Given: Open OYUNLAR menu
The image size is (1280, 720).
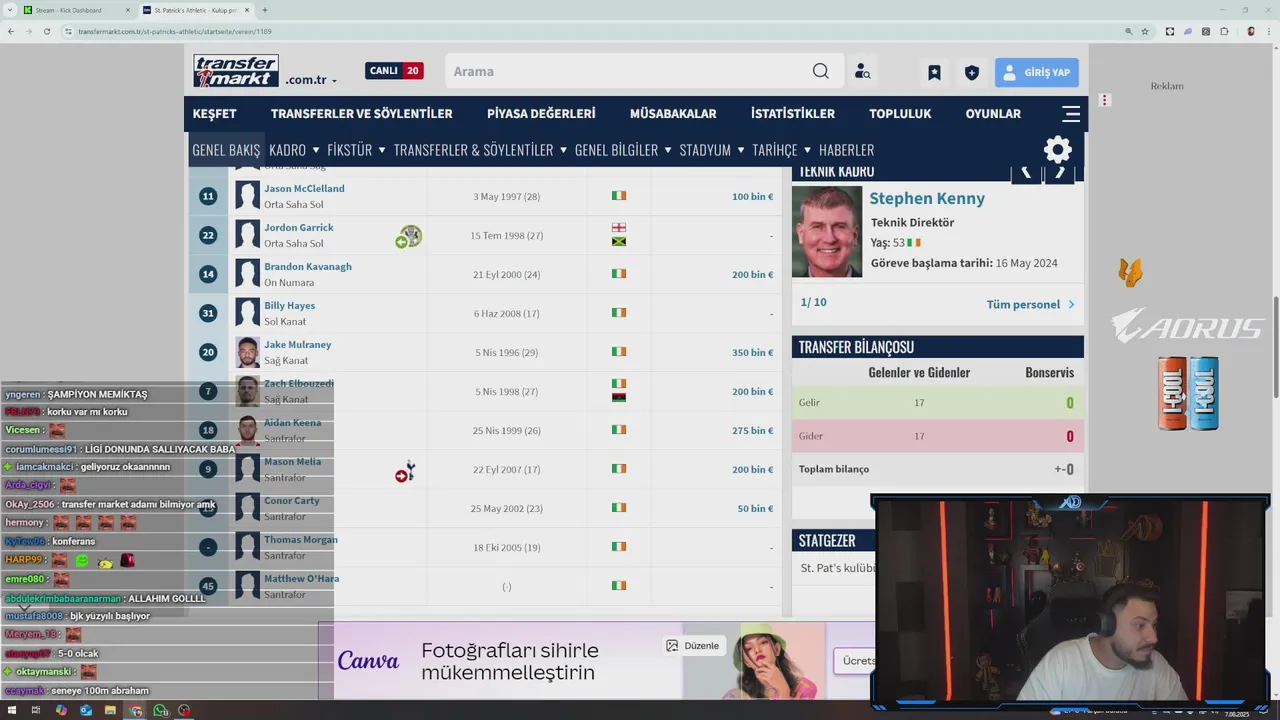Looking at the screenshot, I should click(993, 113).
